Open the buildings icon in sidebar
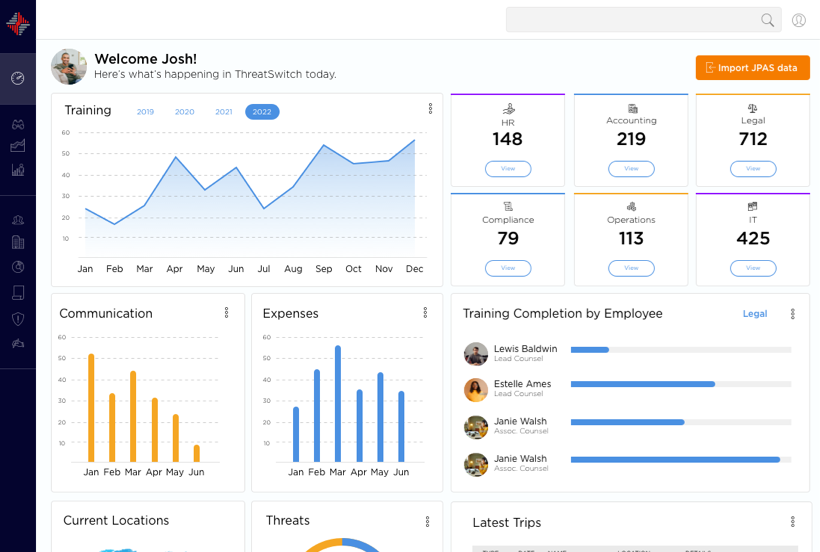 (18, 242)
